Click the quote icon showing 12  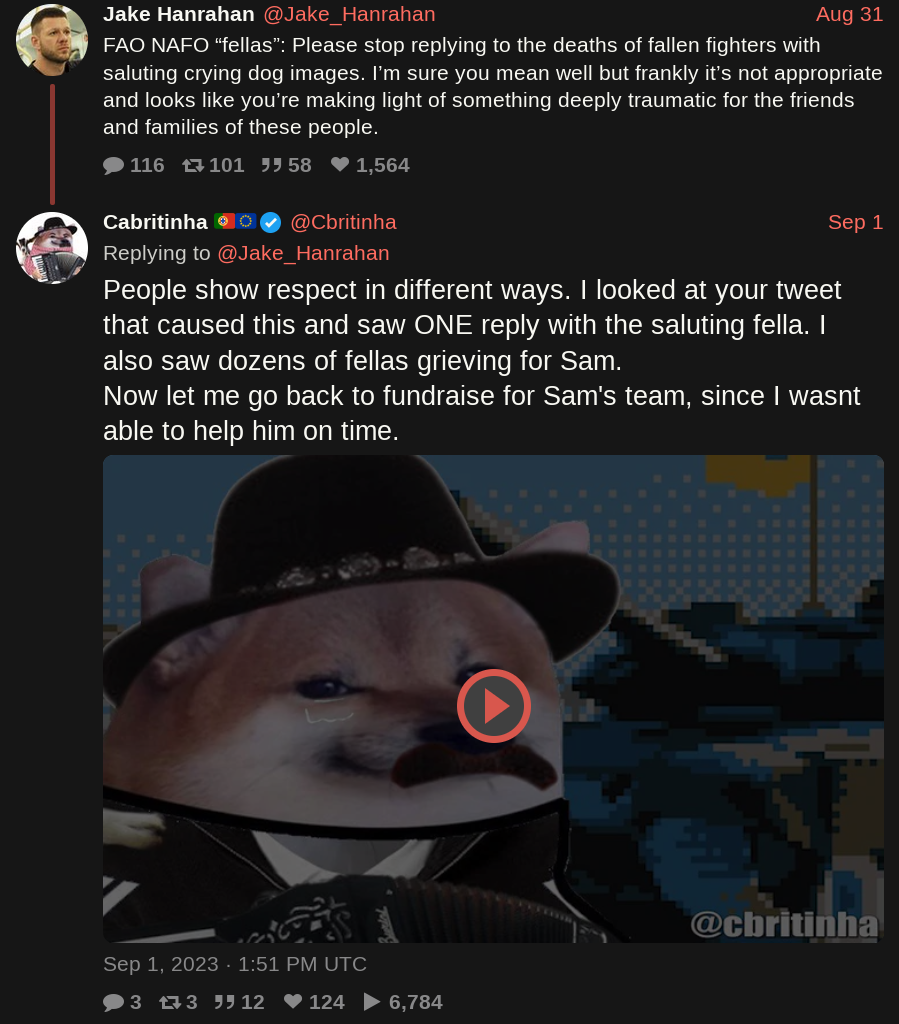pos(225,1002)
